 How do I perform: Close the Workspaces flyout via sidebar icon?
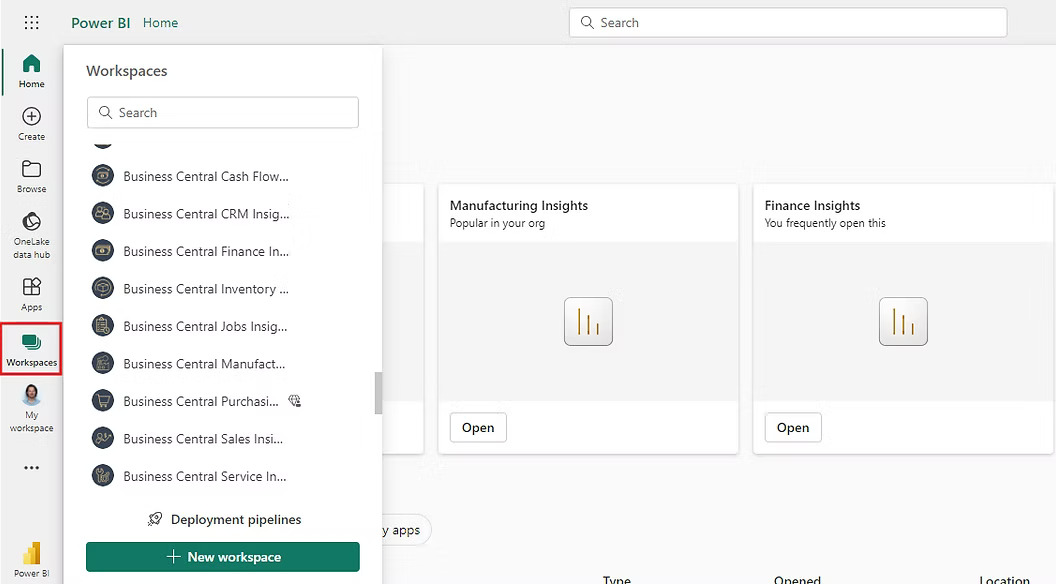tap(31, 349)
